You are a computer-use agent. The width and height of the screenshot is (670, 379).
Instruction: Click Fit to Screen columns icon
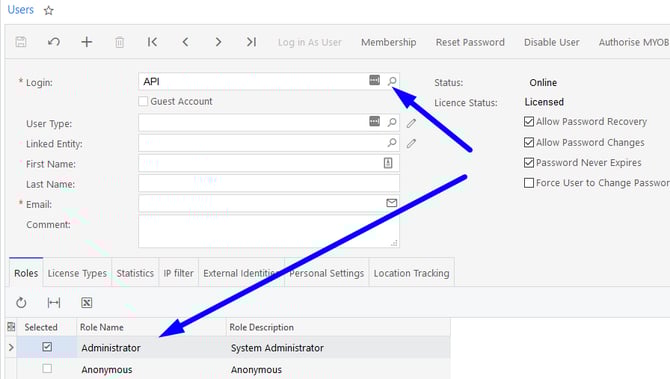coord(54,303)
